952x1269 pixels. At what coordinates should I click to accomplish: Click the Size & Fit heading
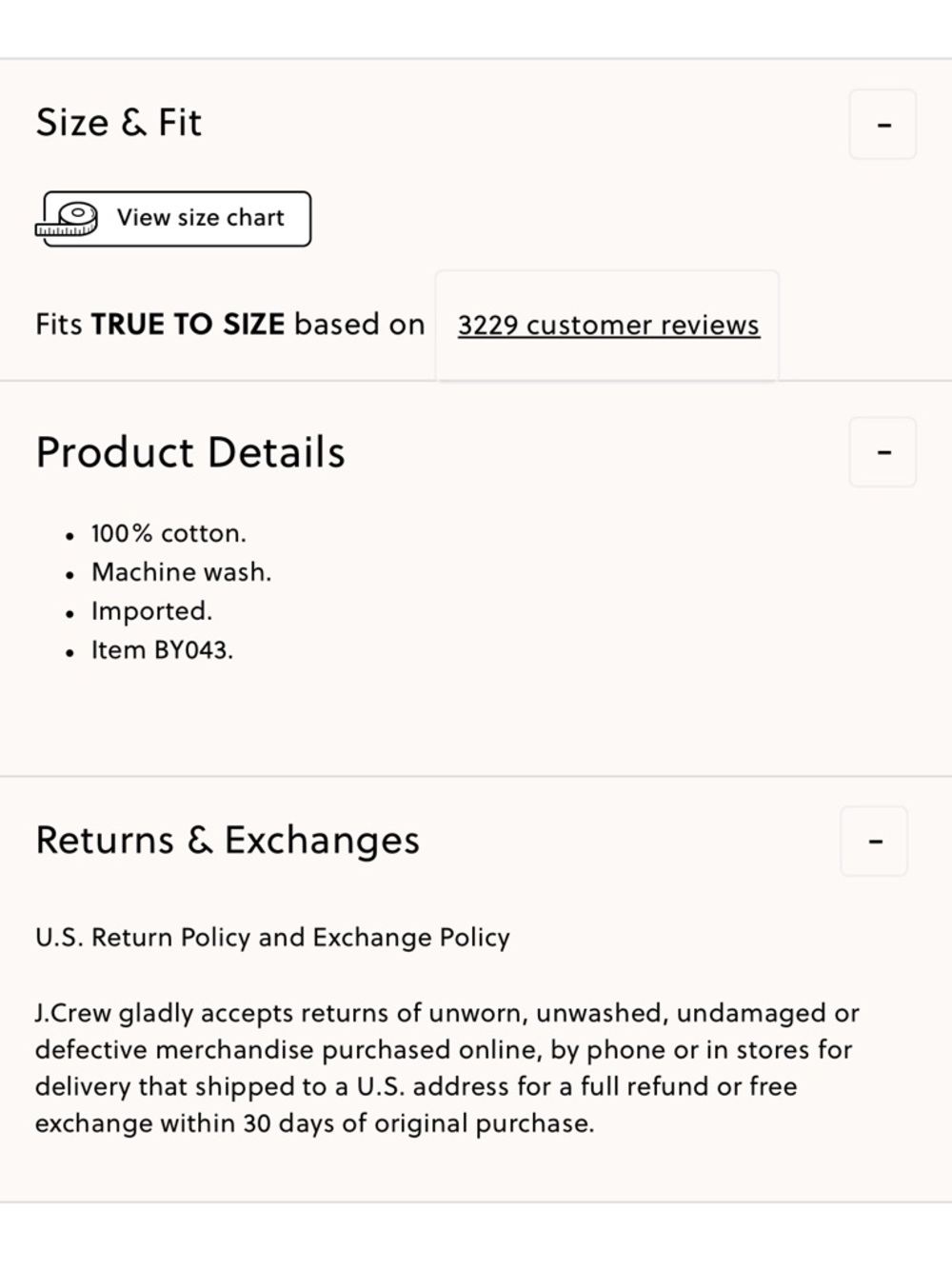[119, 123]
